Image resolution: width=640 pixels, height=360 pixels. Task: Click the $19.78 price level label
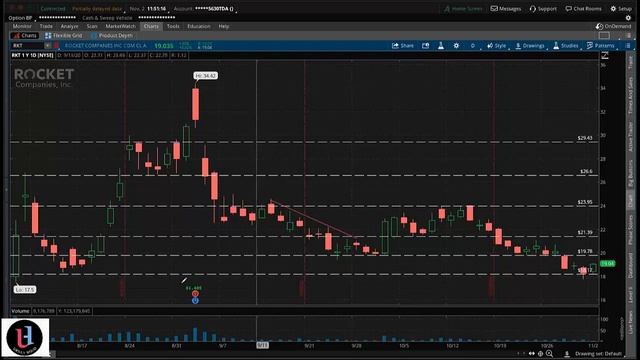point(585,251)
